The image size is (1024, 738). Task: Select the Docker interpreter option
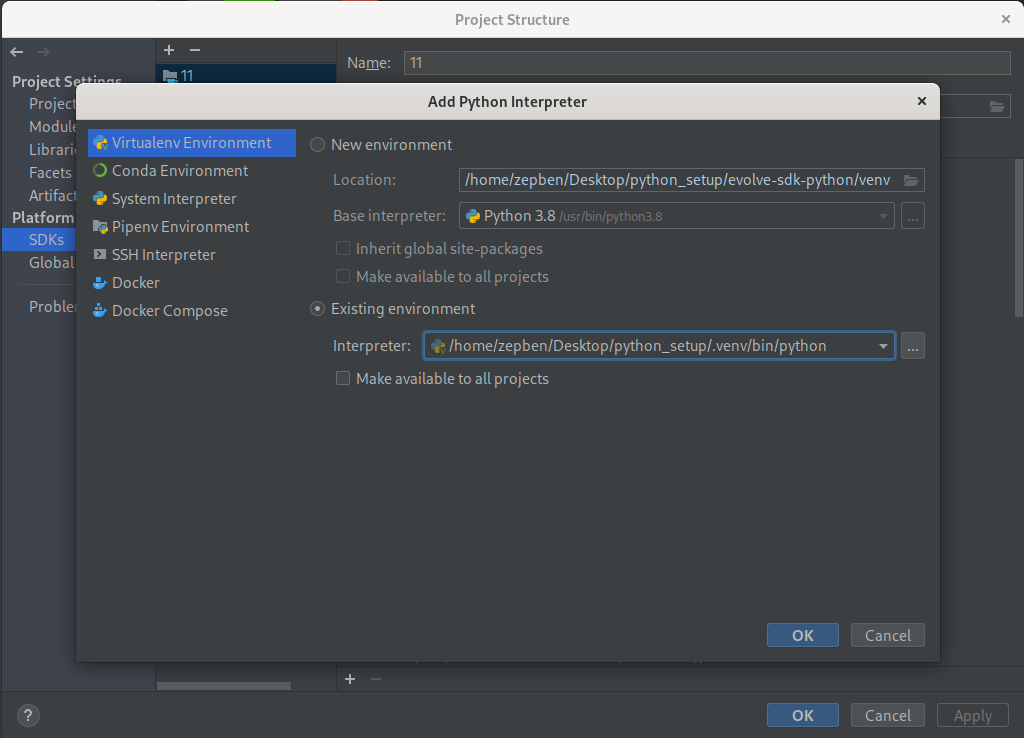(135, 283)
